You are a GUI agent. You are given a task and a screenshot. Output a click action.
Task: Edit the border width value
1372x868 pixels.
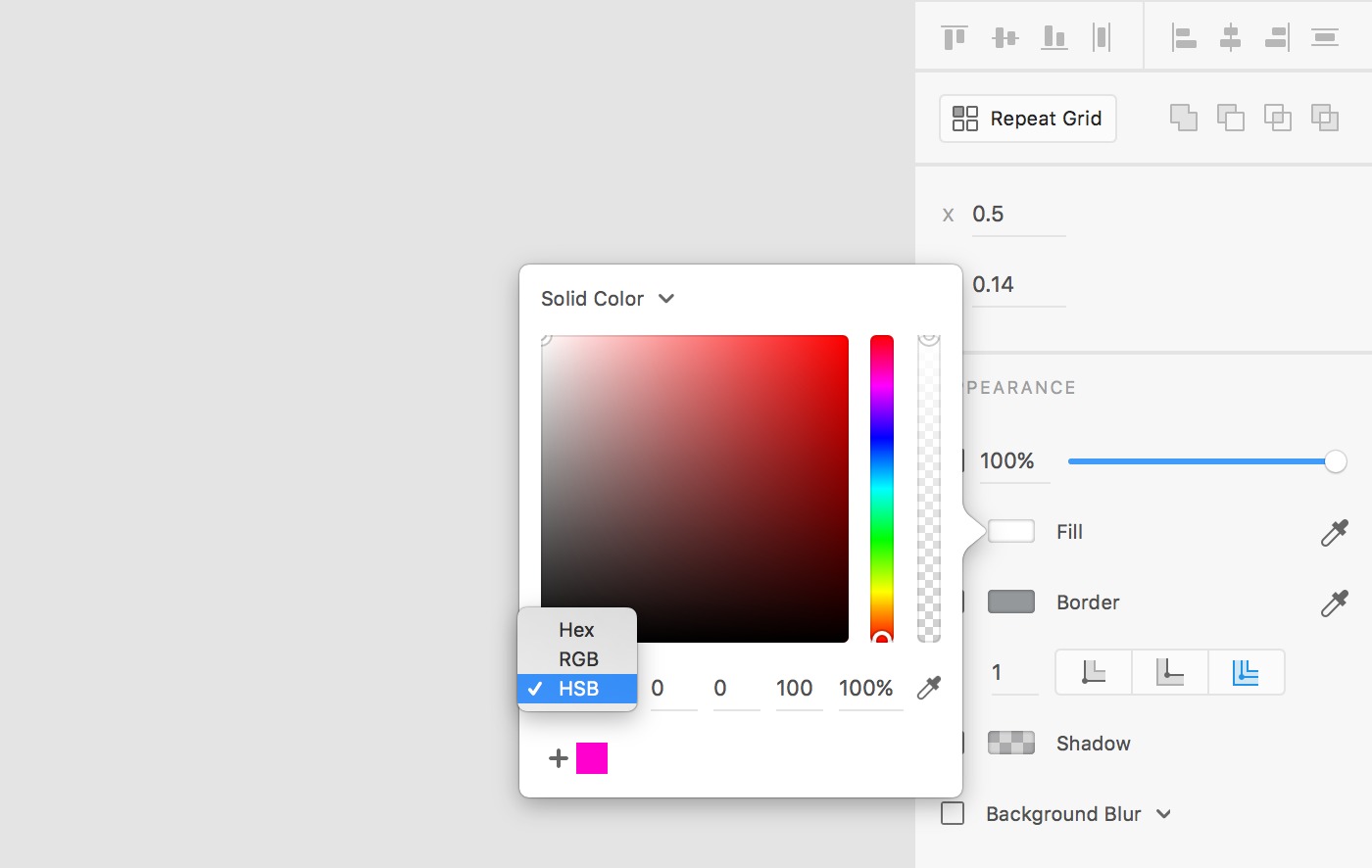click(x=1014, y=673)
